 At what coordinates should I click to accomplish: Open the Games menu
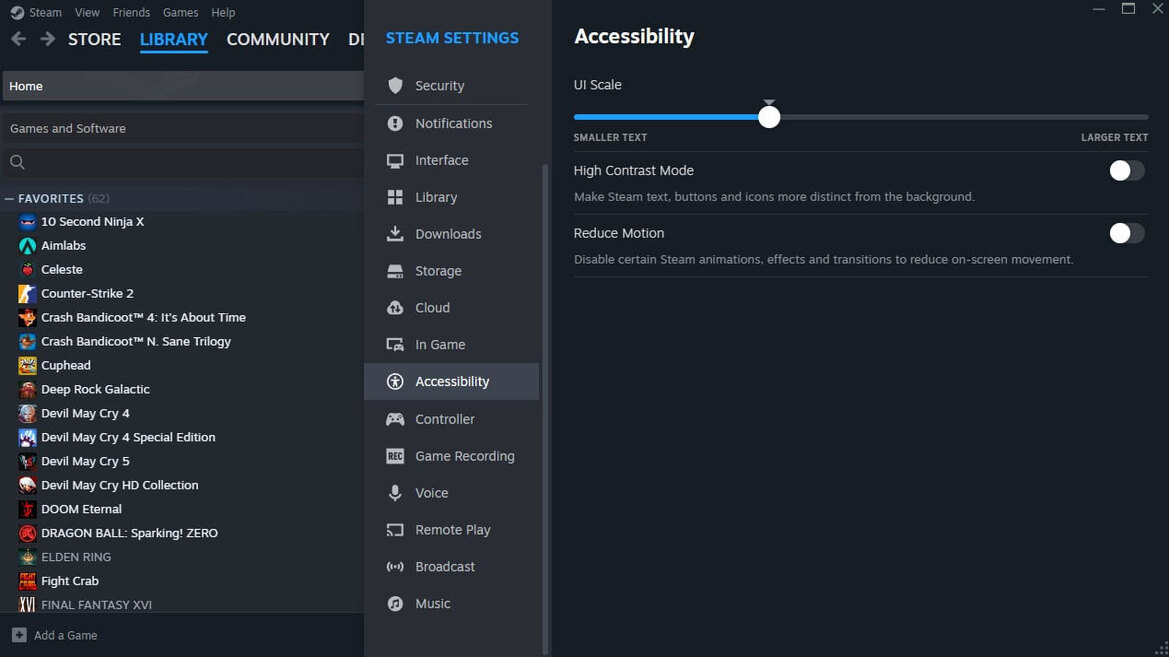[x=180, y=12]
